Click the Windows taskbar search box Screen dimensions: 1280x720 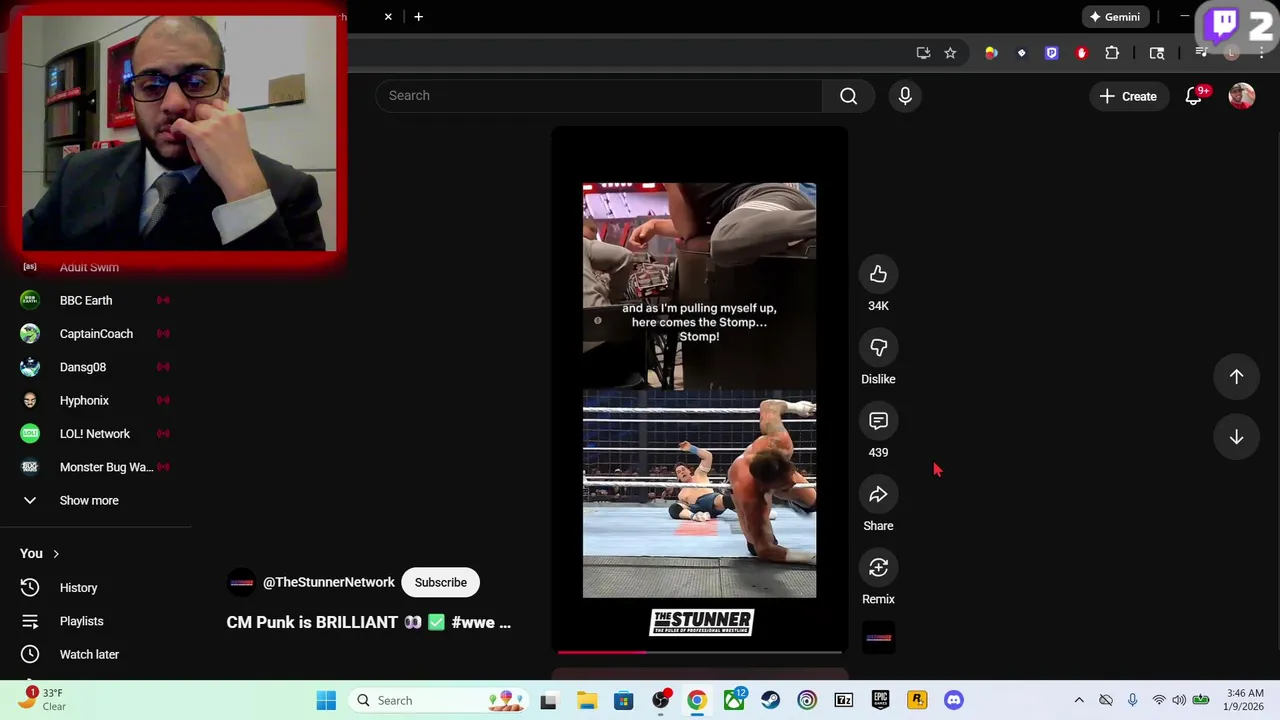tap(437, 700)
